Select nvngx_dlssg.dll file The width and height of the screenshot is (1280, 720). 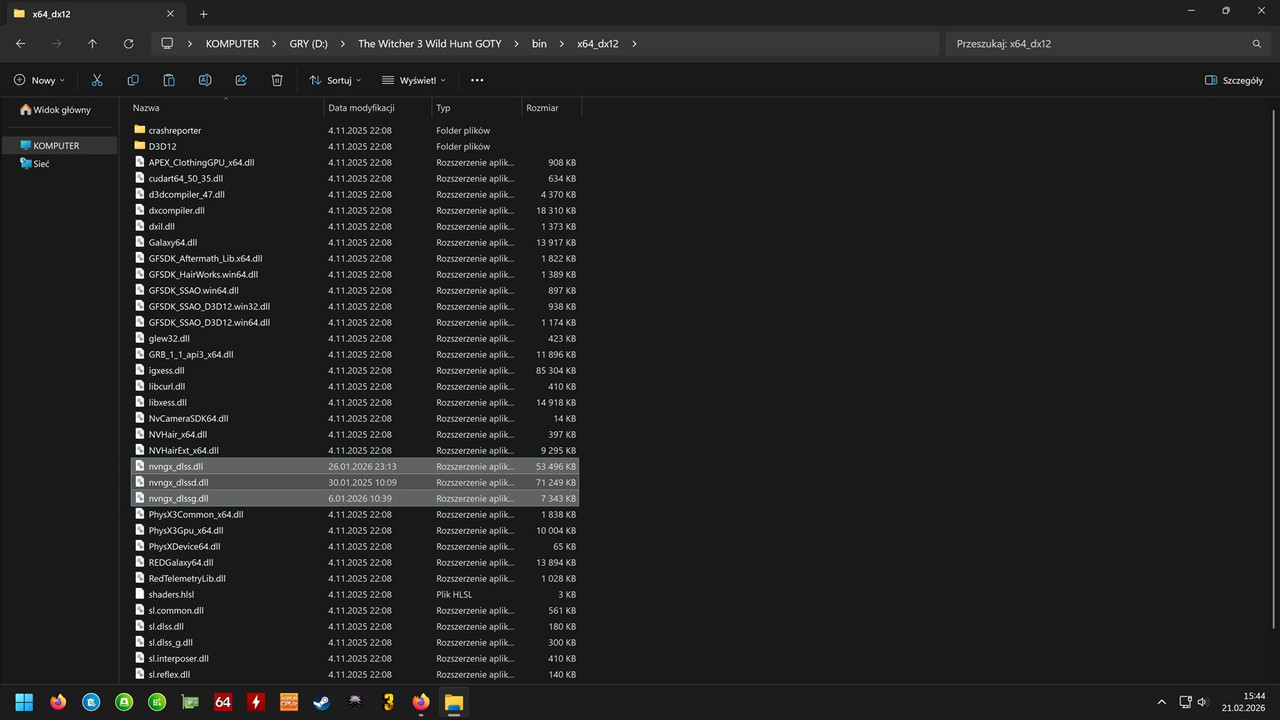pos(355,498)
